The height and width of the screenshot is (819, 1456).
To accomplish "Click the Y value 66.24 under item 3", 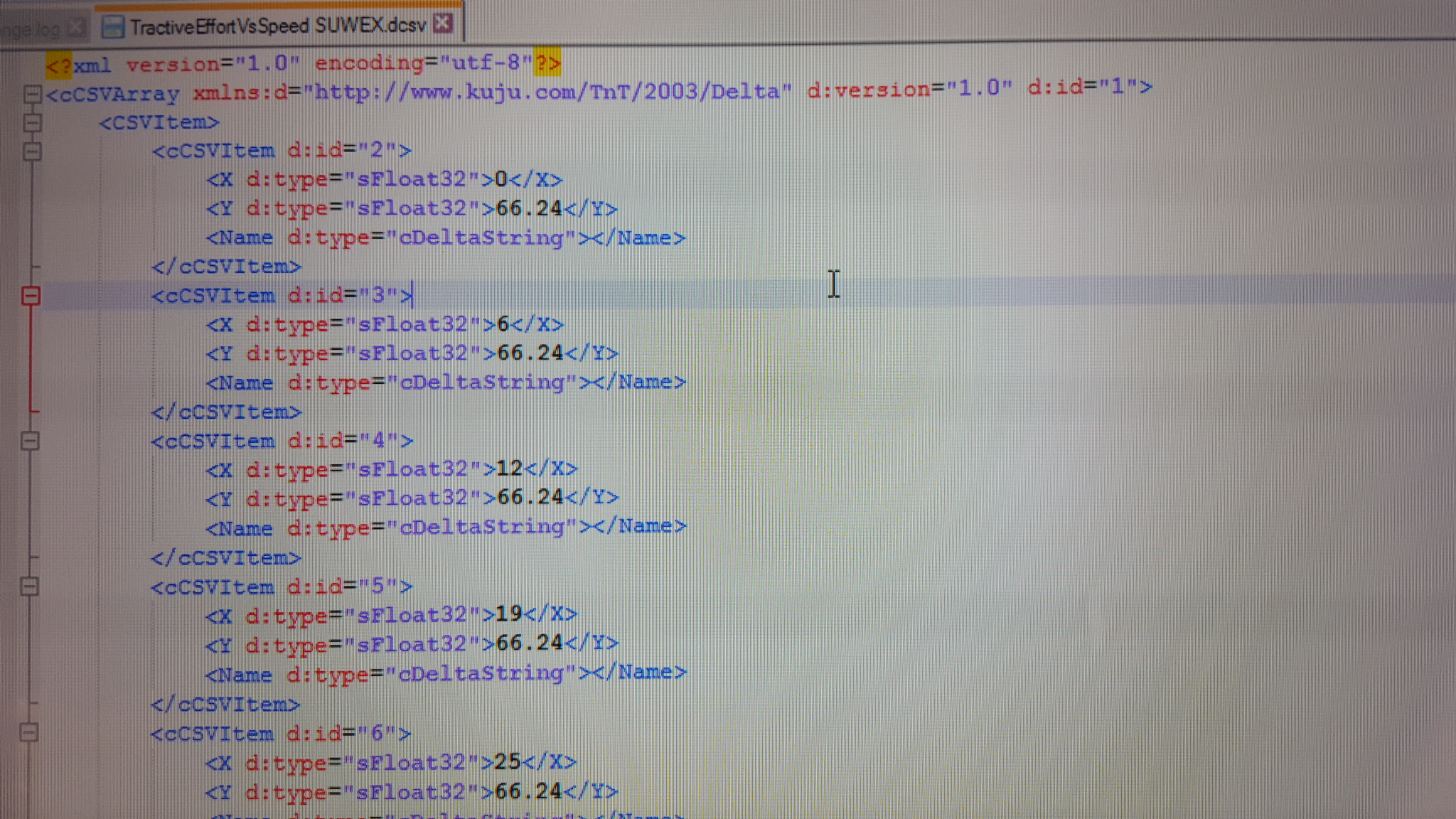I will (530, 353).
